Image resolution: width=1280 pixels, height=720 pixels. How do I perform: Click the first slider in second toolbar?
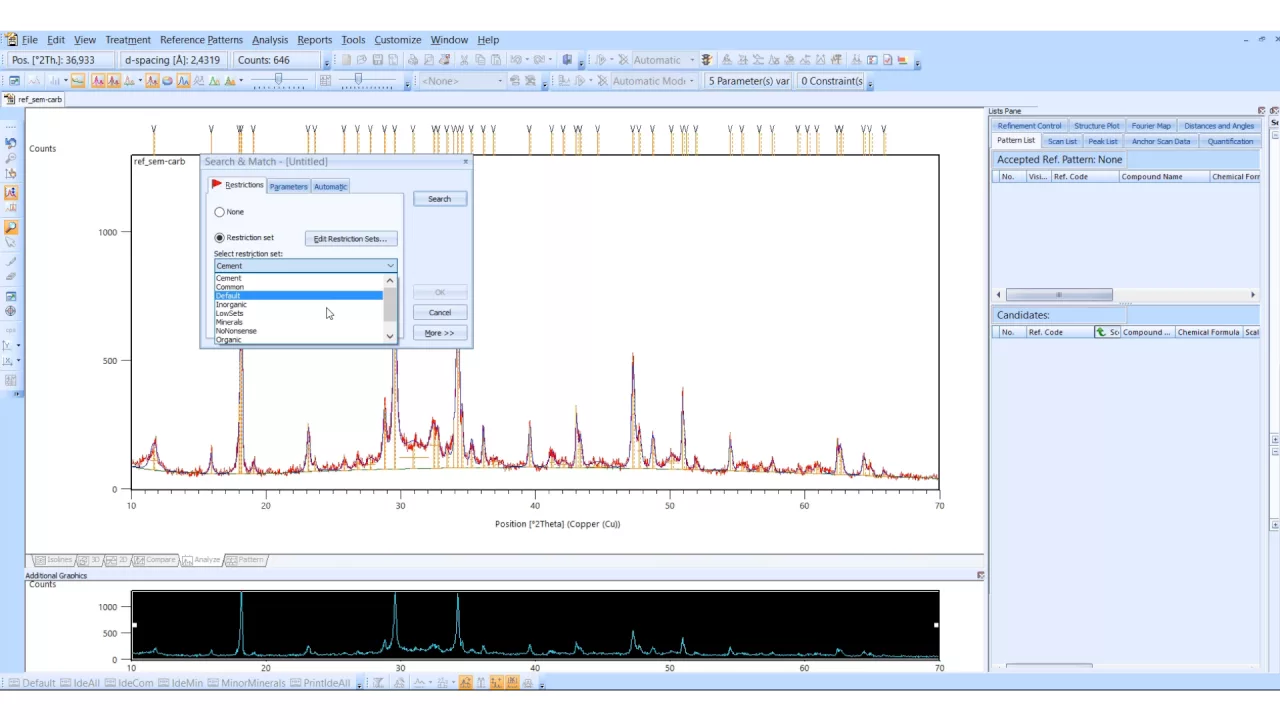[279, 81]
